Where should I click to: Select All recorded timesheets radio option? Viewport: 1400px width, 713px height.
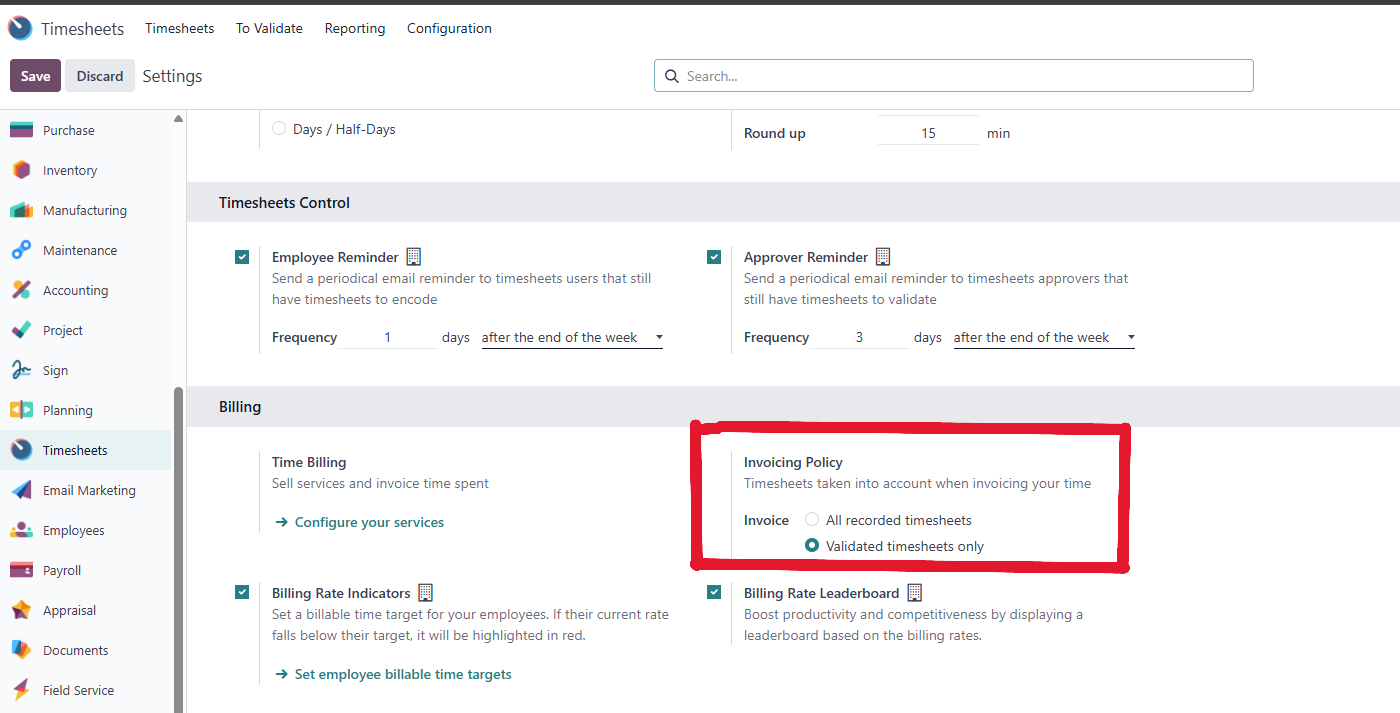coord(812,520)
